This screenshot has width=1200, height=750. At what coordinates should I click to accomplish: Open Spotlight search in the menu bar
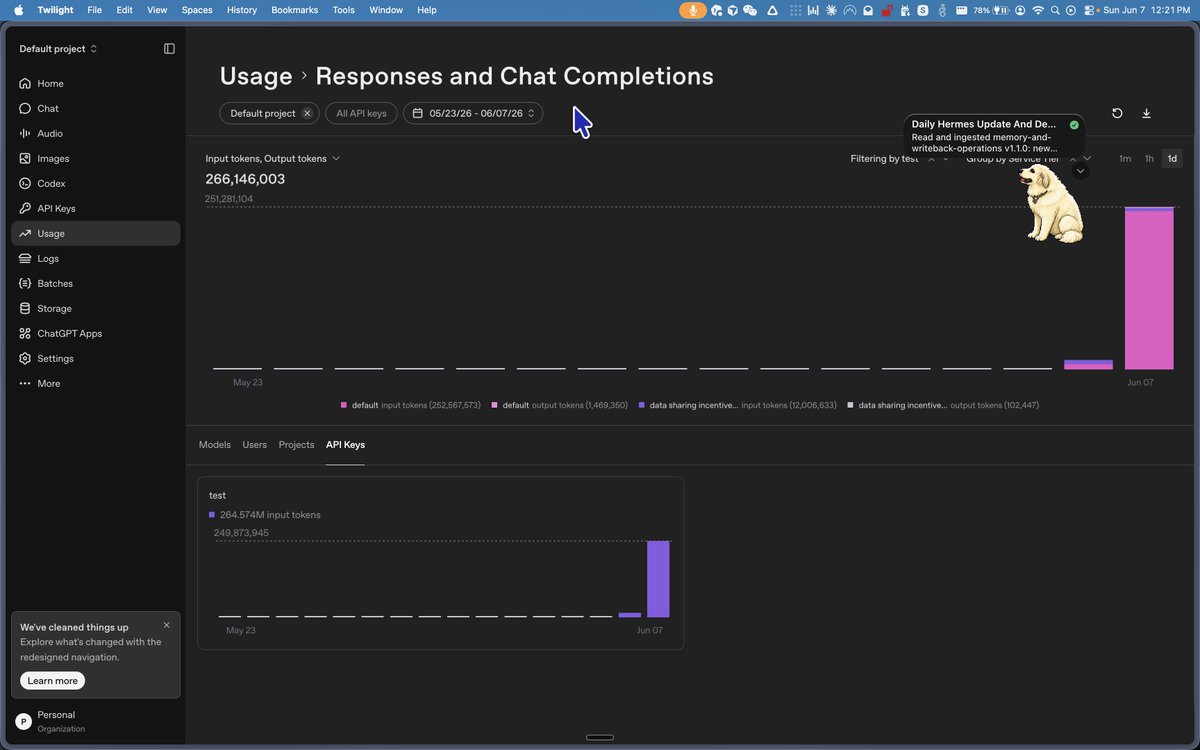coord(1055,10)
